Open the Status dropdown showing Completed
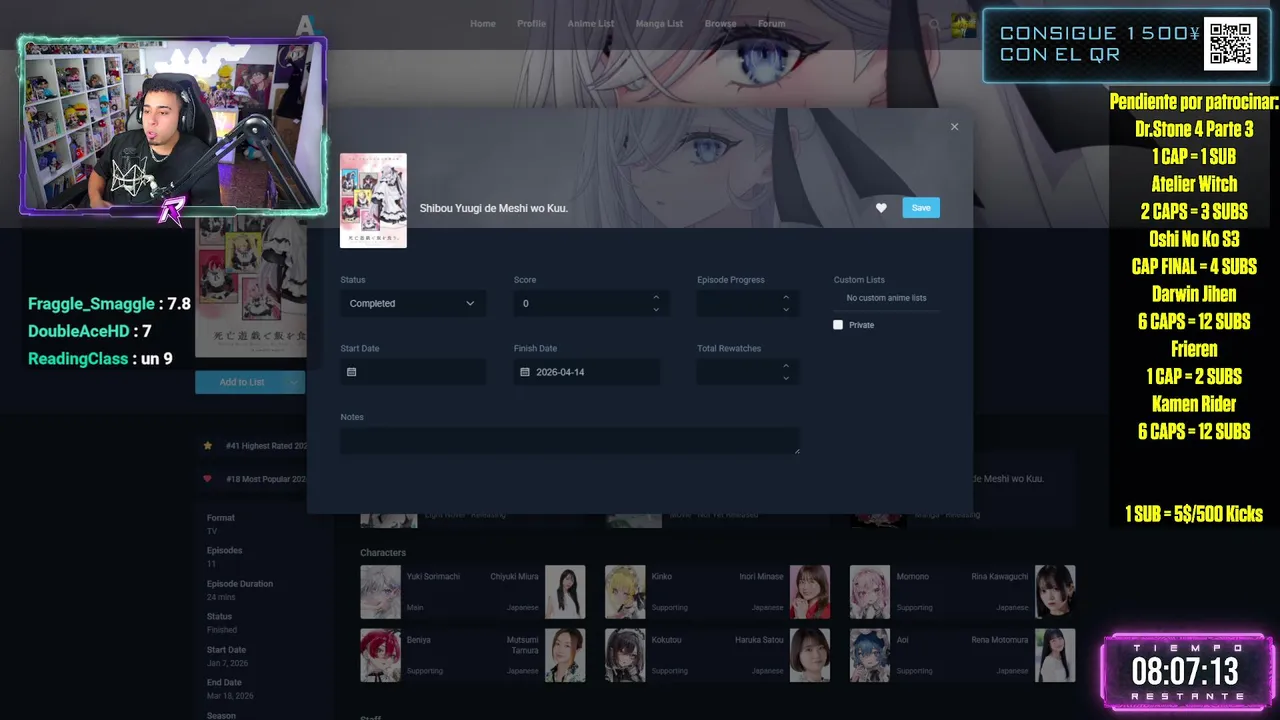 413,303
